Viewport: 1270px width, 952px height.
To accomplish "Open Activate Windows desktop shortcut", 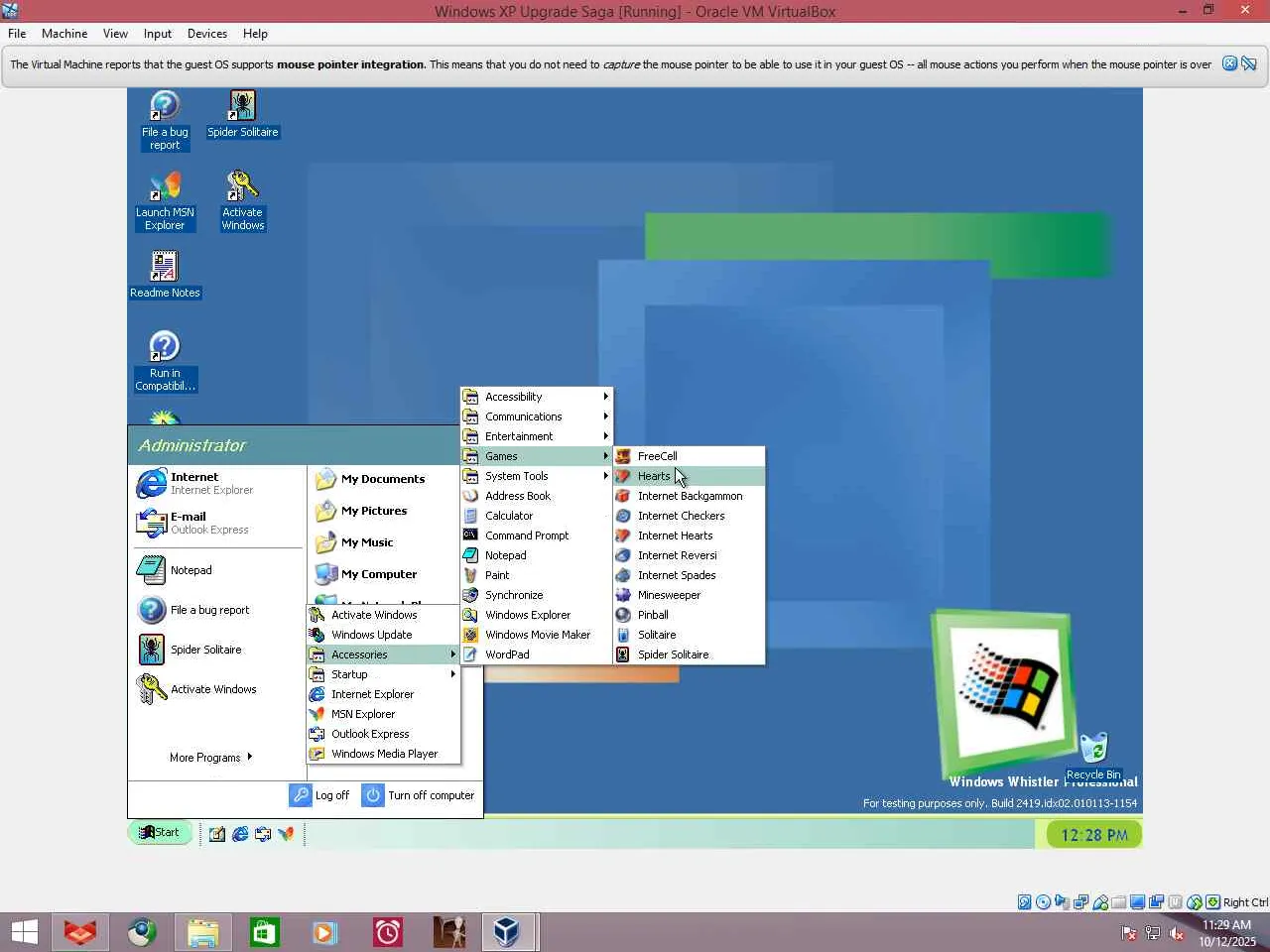I will coord(242,201).
